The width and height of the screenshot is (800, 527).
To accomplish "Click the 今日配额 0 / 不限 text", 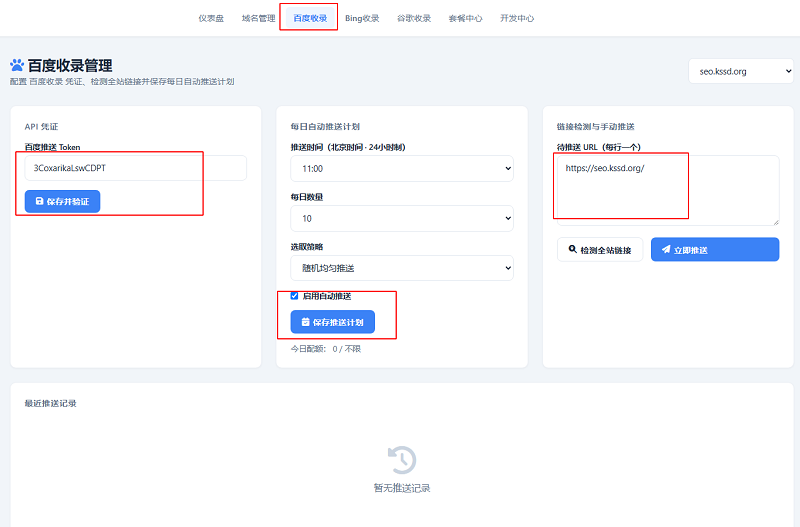I will (326, 349).
